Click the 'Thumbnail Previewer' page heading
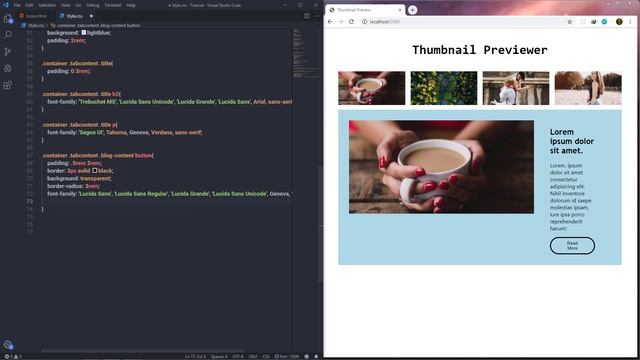Viewport: 640px width, 360px height. [x=480, y=50]
